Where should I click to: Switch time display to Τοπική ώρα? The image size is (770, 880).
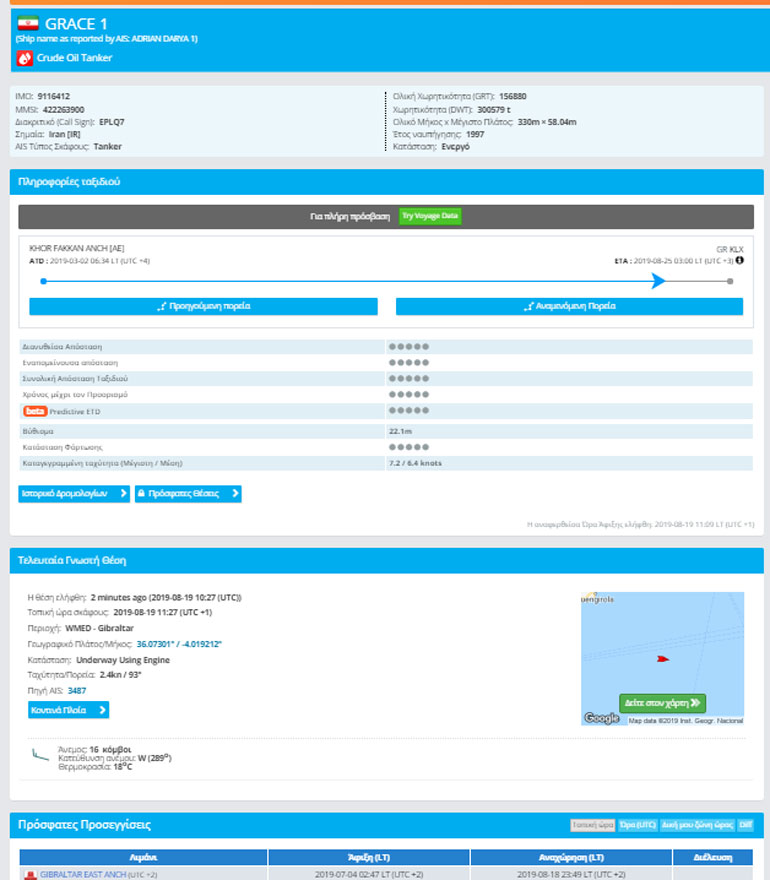click(x=589, y=825)
